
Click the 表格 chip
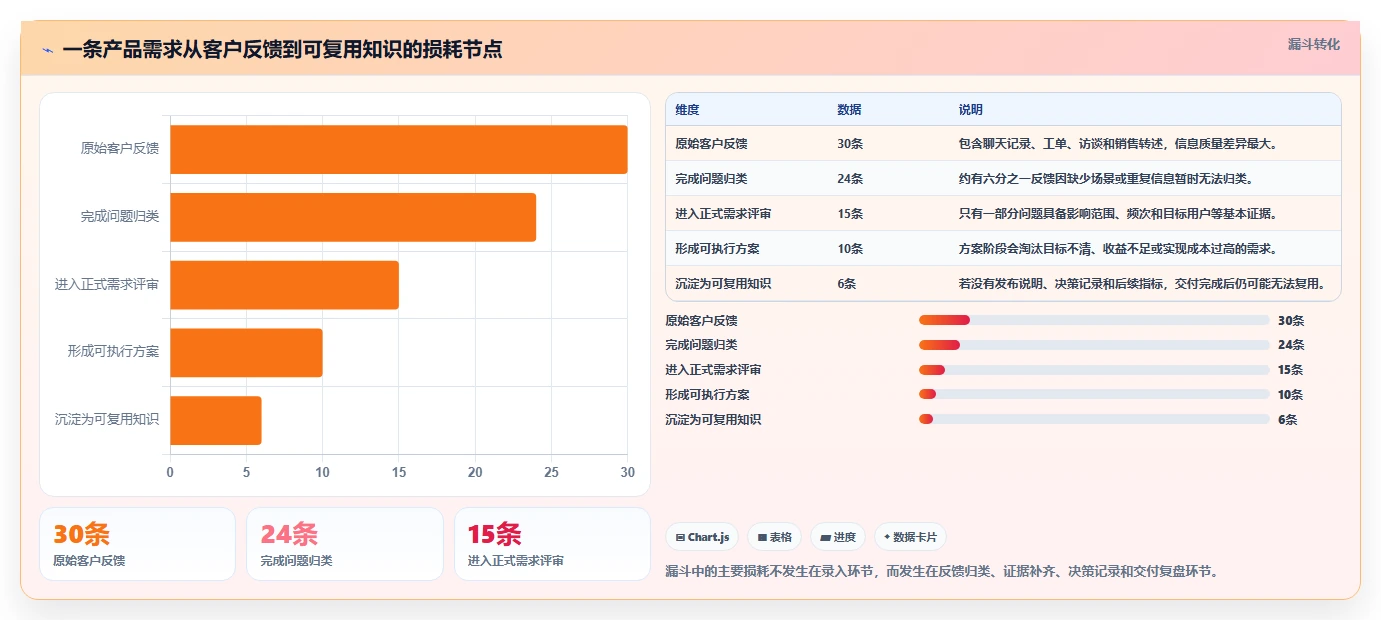click(775, 537)
